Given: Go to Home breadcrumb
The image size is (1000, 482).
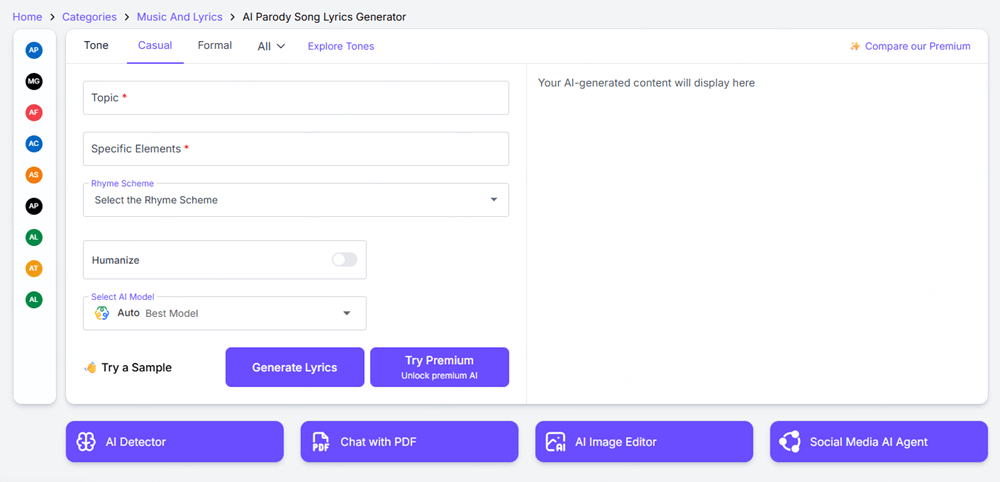Looking at the screenshot, I should point(27,17).
